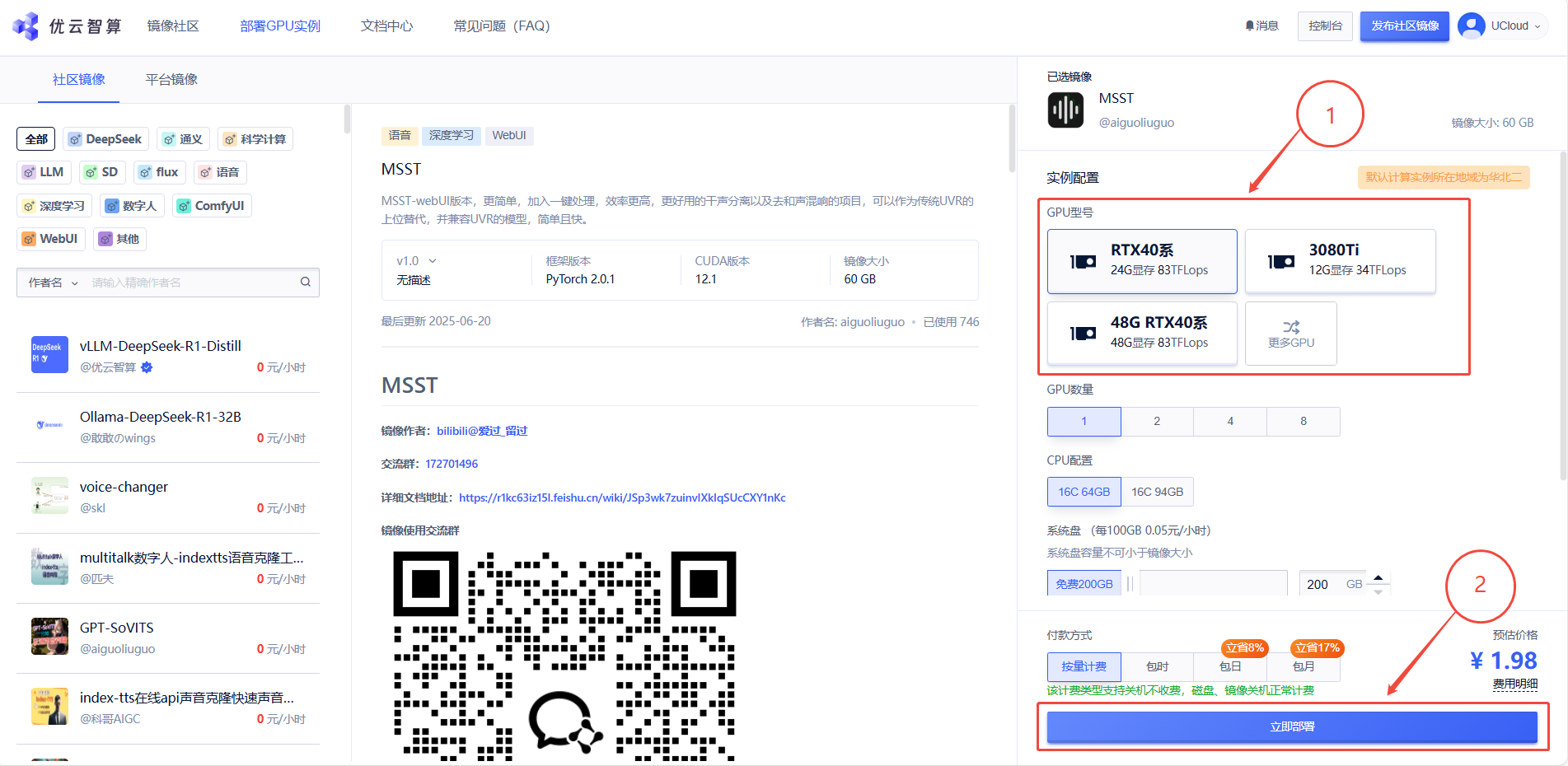The height and width of the screenshot is (766, 1568).
Task: Click the 立即部署 button
Action: 1292,726
